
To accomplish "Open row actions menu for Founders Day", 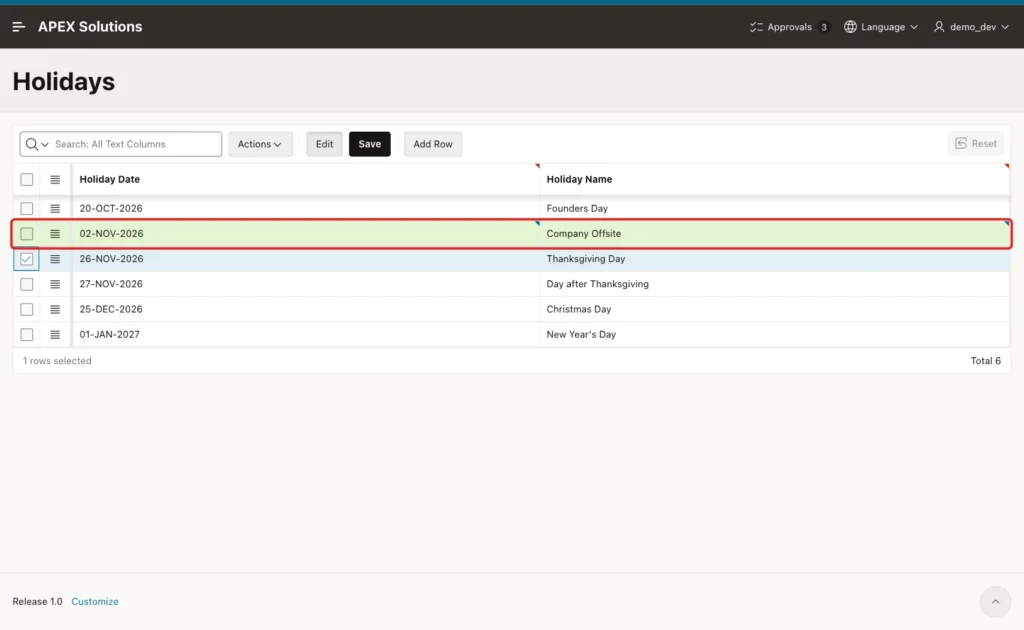I will pyautogui.click(x=55, y=209).
